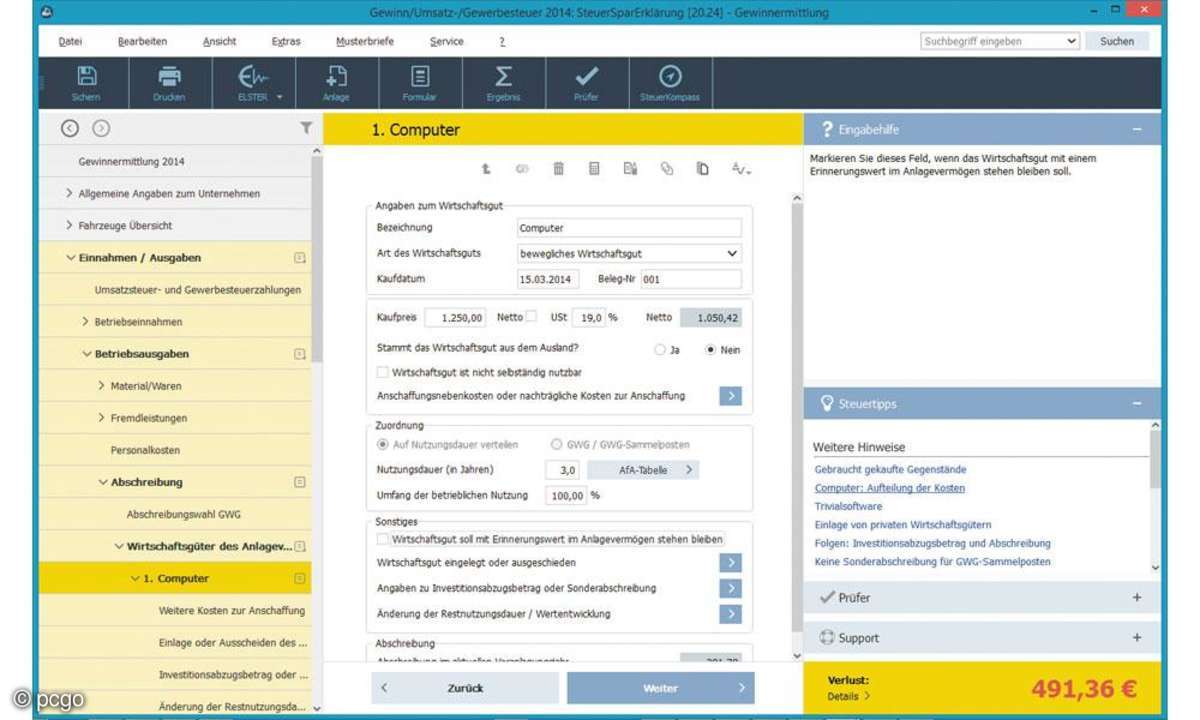This screenshot has width=1200, height=720.
Task: Go back with the left circle arrow
Action: click(69, 128)
